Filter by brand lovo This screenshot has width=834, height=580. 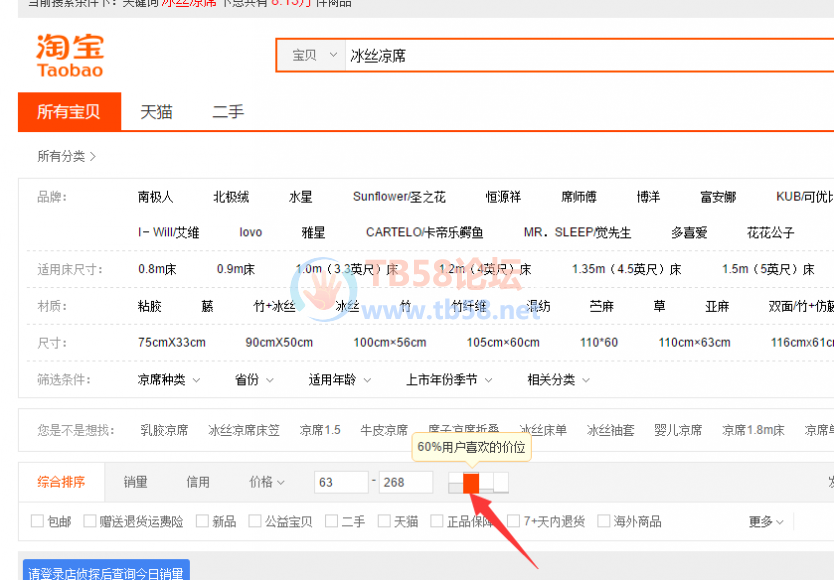click(x=251, y=233)
